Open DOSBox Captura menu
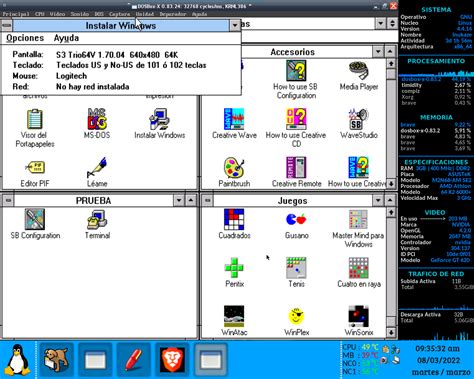 119,14
